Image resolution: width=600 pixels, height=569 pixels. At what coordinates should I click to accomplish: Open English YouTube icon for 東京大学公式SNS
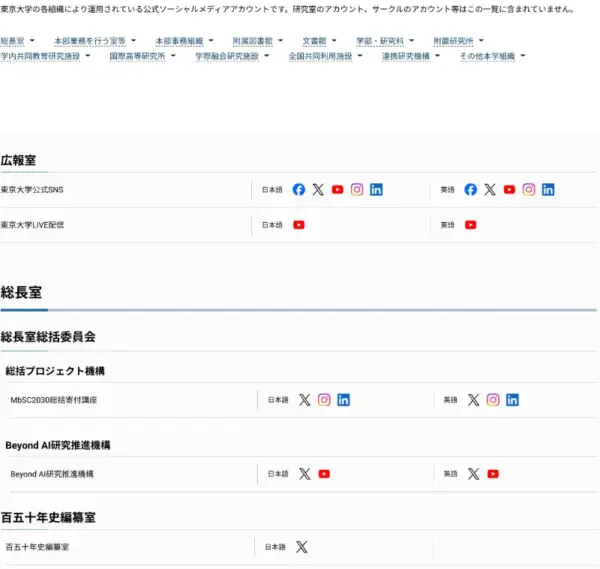509,189
